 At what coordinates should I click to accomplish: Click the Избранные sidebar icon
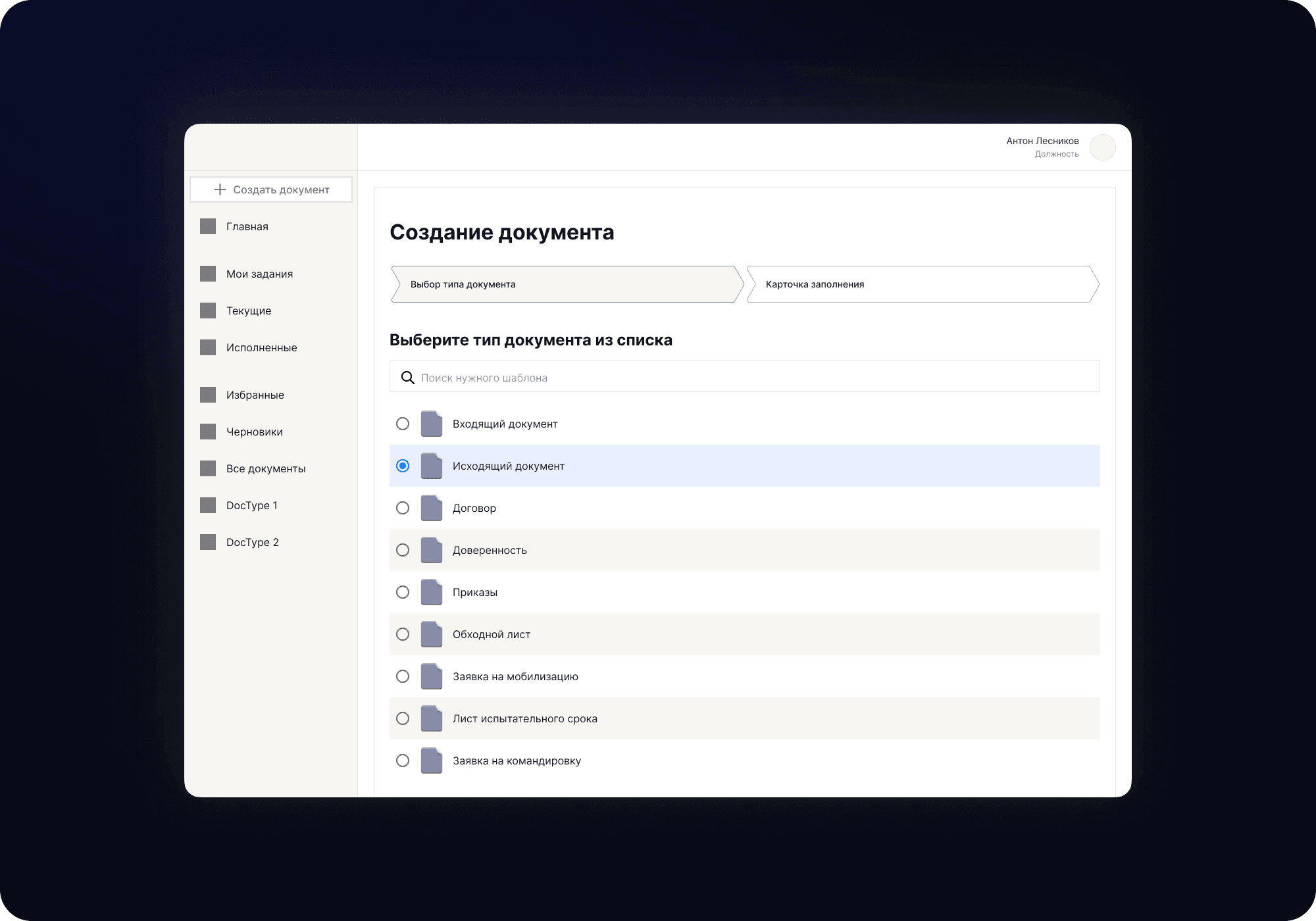[208, 395]
